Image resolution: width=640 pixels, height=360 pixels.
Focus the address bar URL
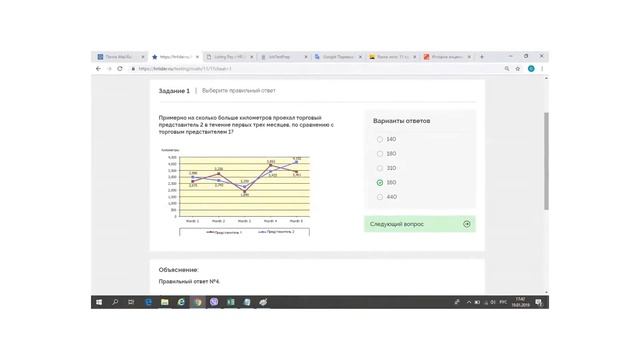(x=185, y=69)
